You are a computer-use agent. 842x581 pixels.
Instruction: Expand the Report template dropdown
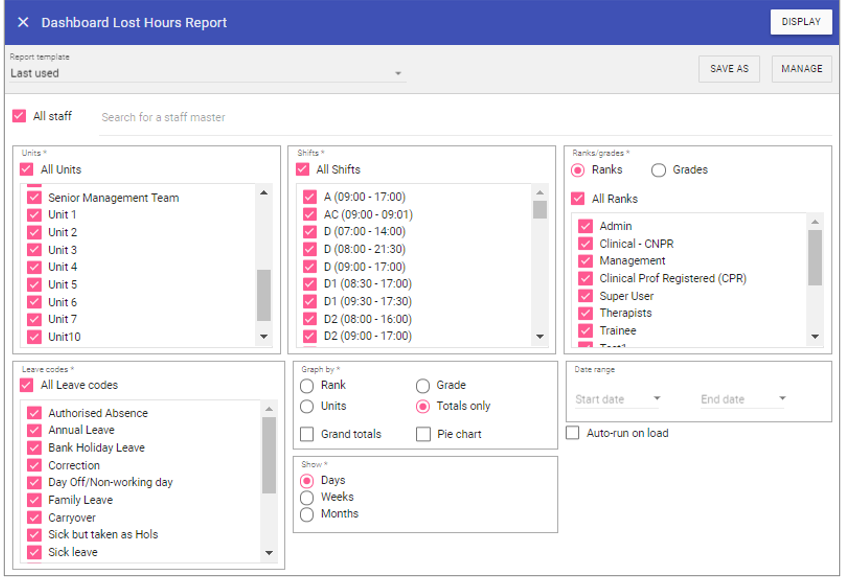398,74
